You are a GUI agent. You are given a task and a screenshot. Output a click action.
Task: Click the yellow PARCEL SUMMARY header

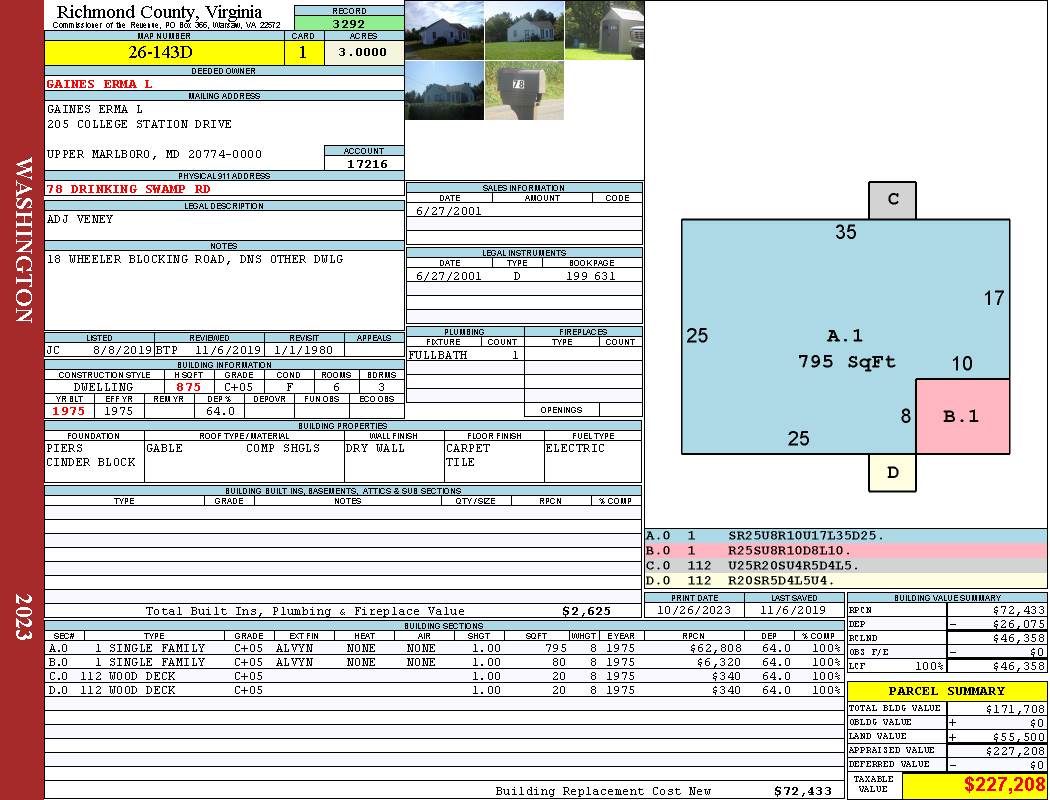[946, 691]
